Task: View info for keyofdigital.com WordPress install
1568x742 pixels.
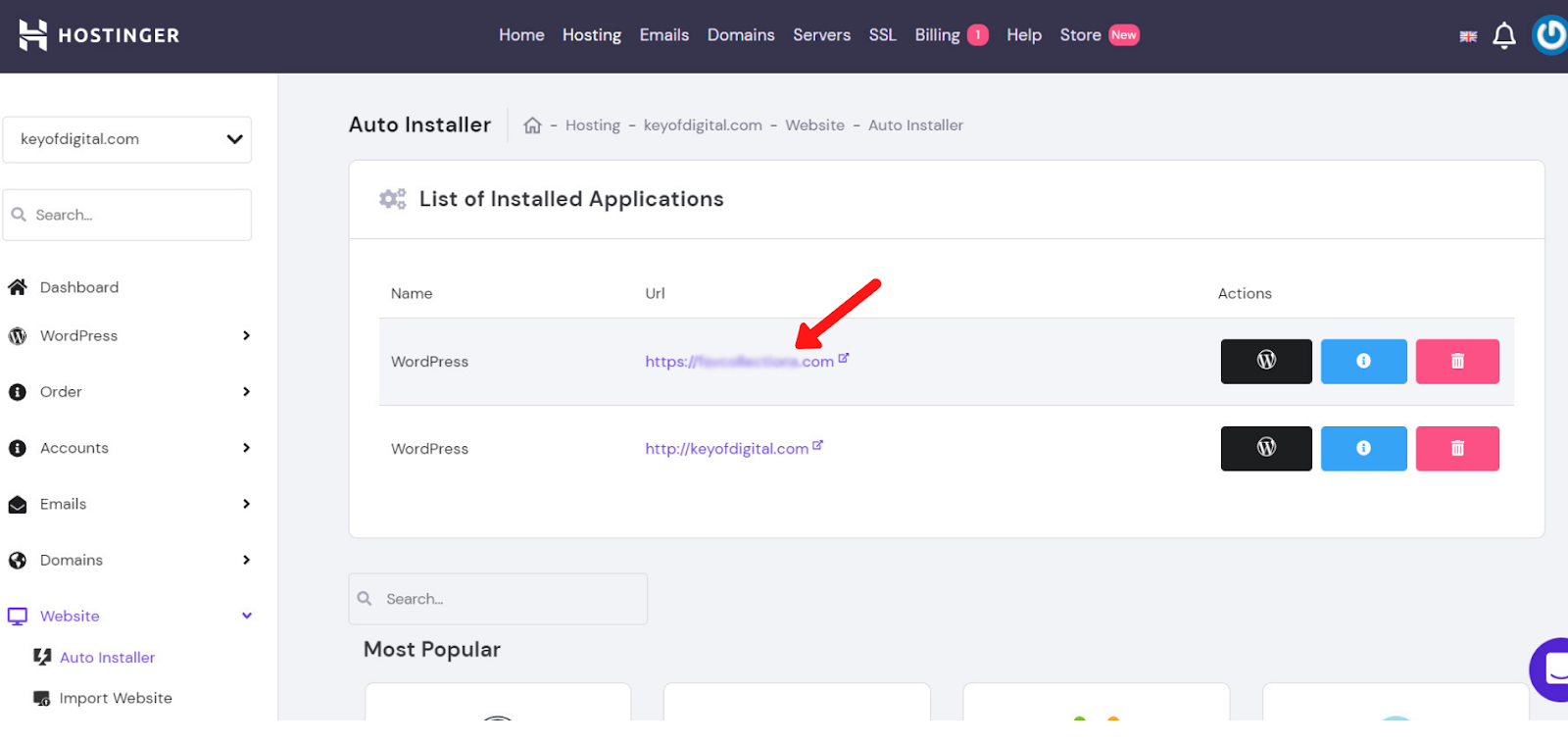Action: click(1363, 448)
